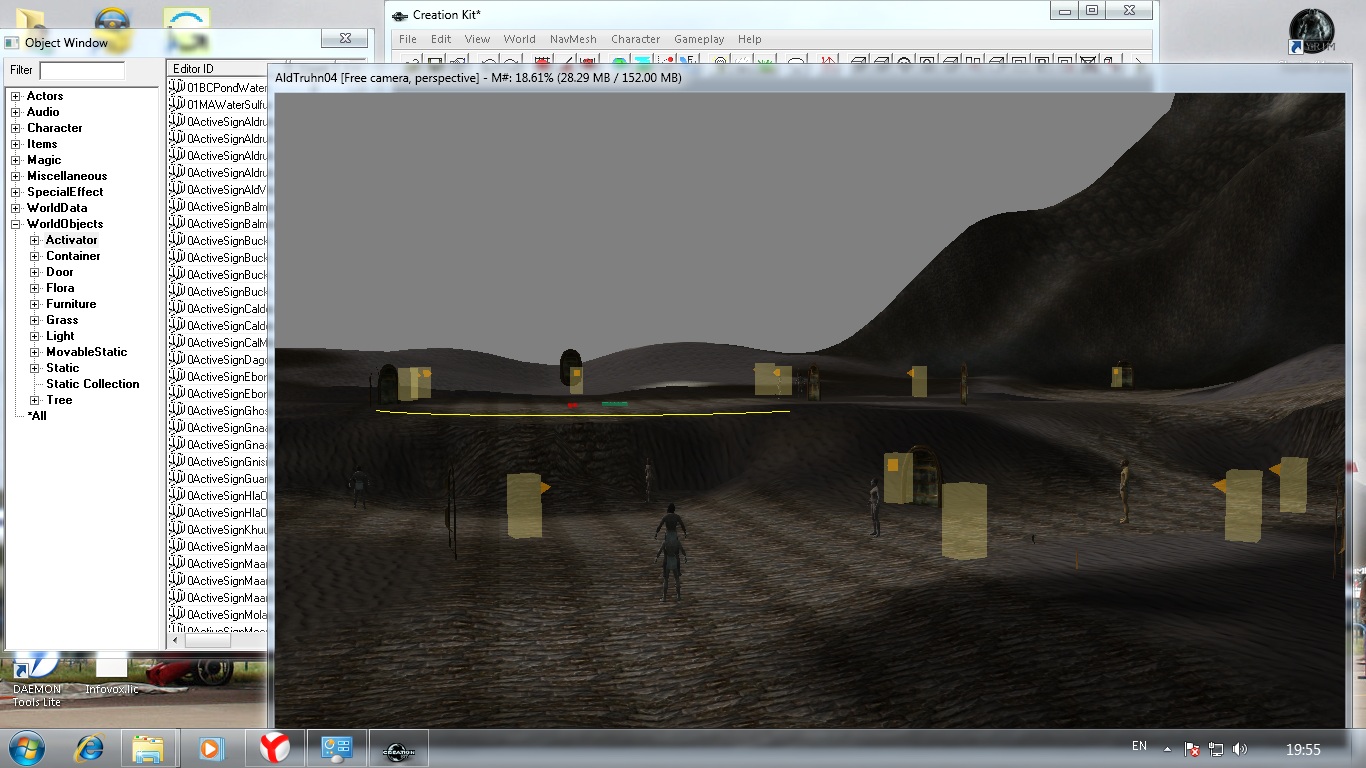Expand the Actors category node
Image resolution: width=1366 pixels, height=768 pixels.
coord(16,96)
